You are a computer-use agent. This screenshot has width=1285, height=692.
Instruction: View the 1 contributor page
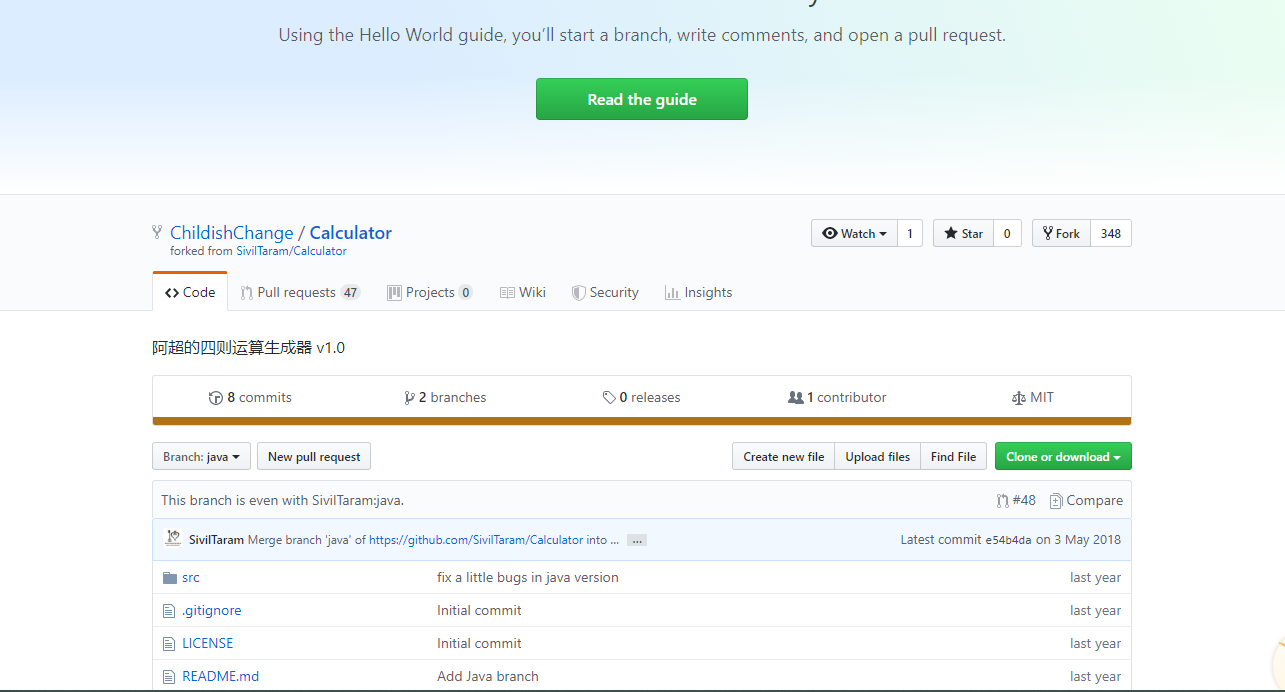tap(837, 397)
